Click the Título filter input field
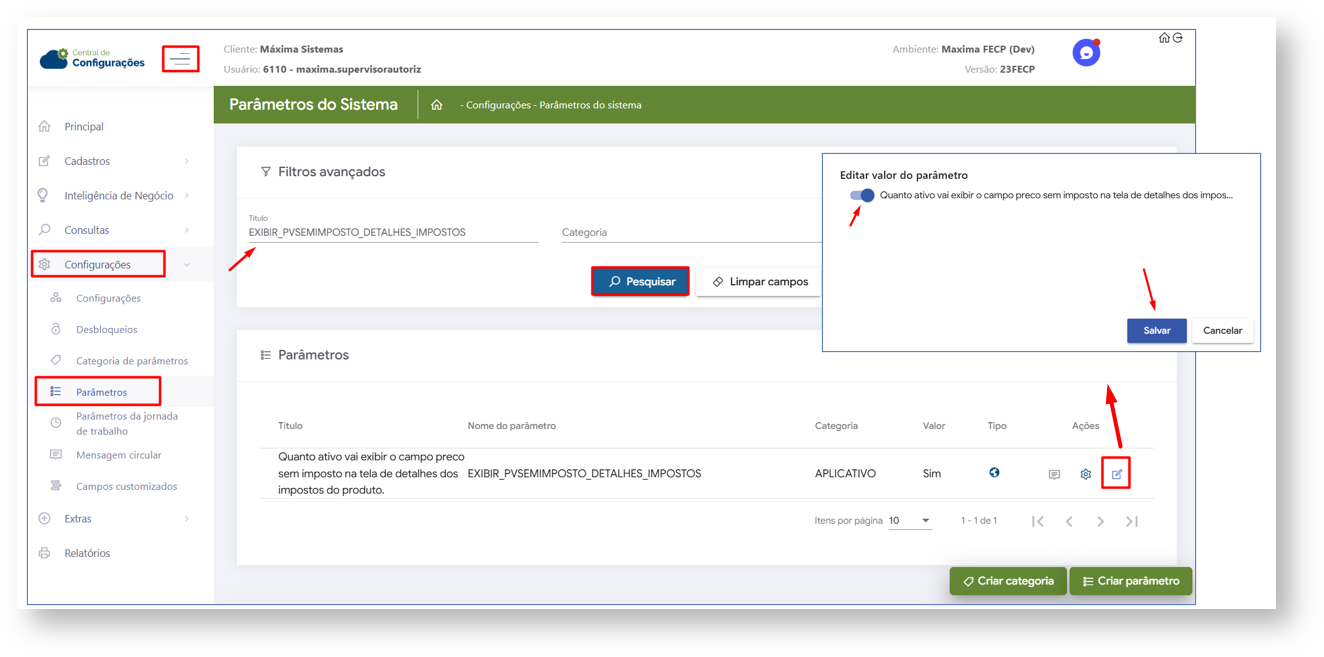Image resolution: width=1324 pixels, height=657 pixels. click(x=392, y=232)
